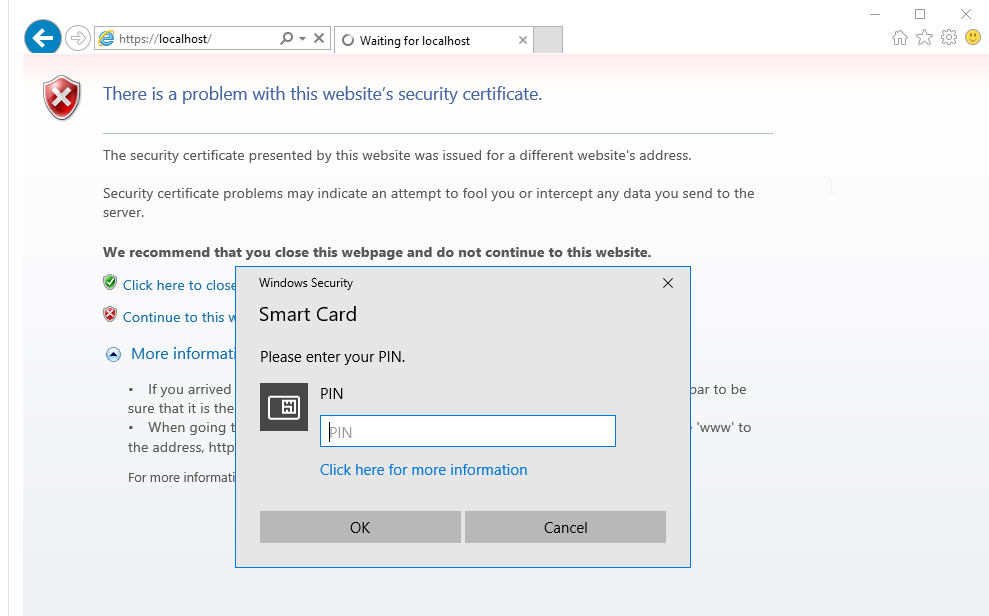Click the smart card icon in dialog
Viewport: 989px width, 616px height.
(x=284, y=407)
